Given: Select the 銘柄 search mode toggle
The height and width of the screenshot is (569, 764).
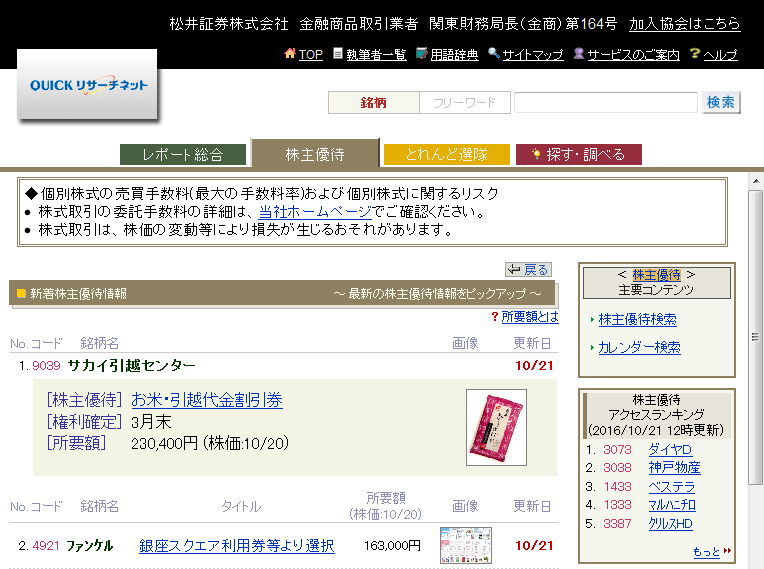Looking at the screenshot, I should pyautogui.click(x=373, y=102).
